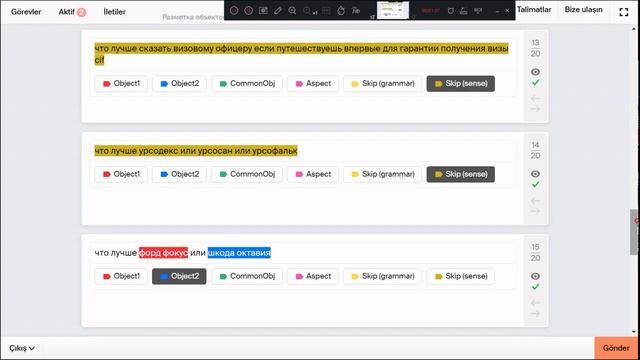Choose CommonObj label in the урсодекс task

click(x=247, y=174)
